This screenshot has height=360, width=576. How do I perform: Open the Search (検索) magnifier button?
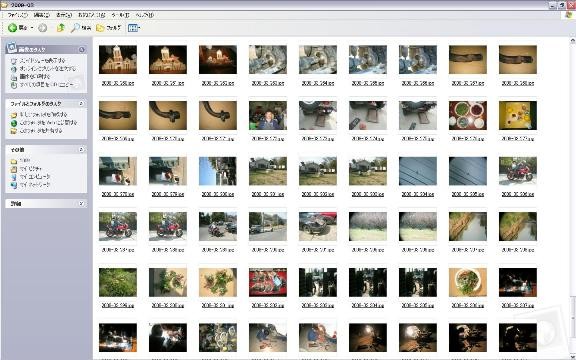click(x=81, y=28)
